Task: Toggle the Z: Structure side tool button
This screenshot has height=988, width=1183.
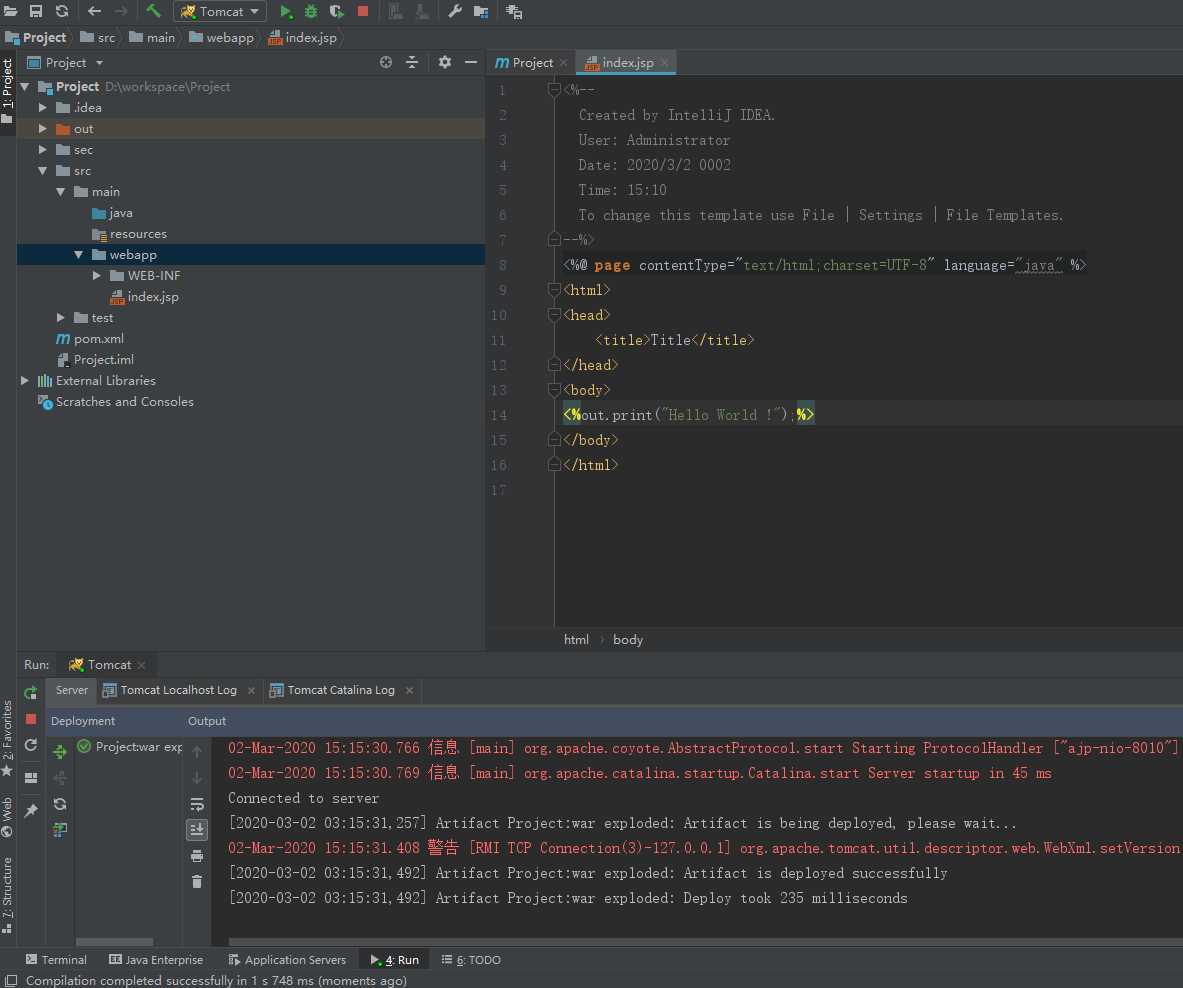Action: 8,896
